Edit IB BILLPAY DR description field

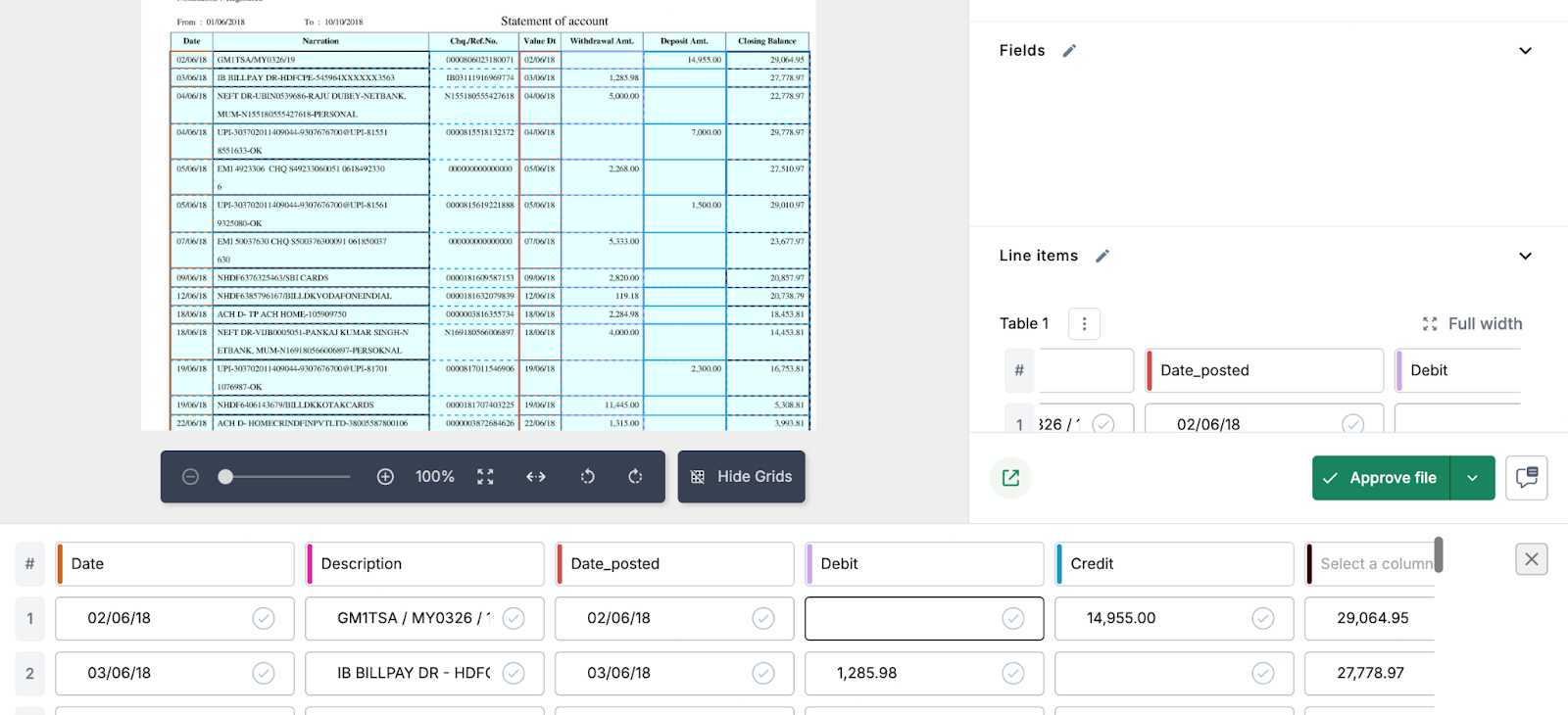tap(425, 673)
